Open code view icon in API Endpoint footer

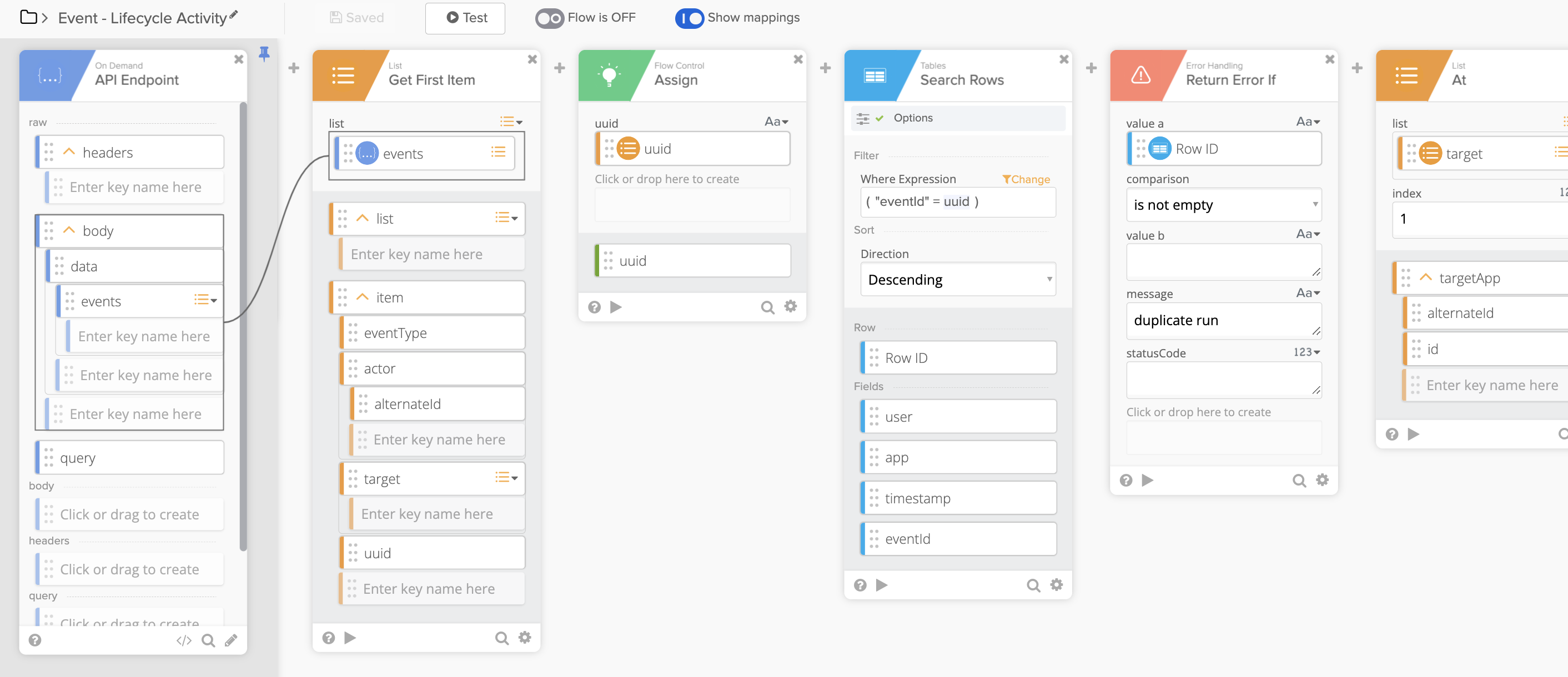184,640
